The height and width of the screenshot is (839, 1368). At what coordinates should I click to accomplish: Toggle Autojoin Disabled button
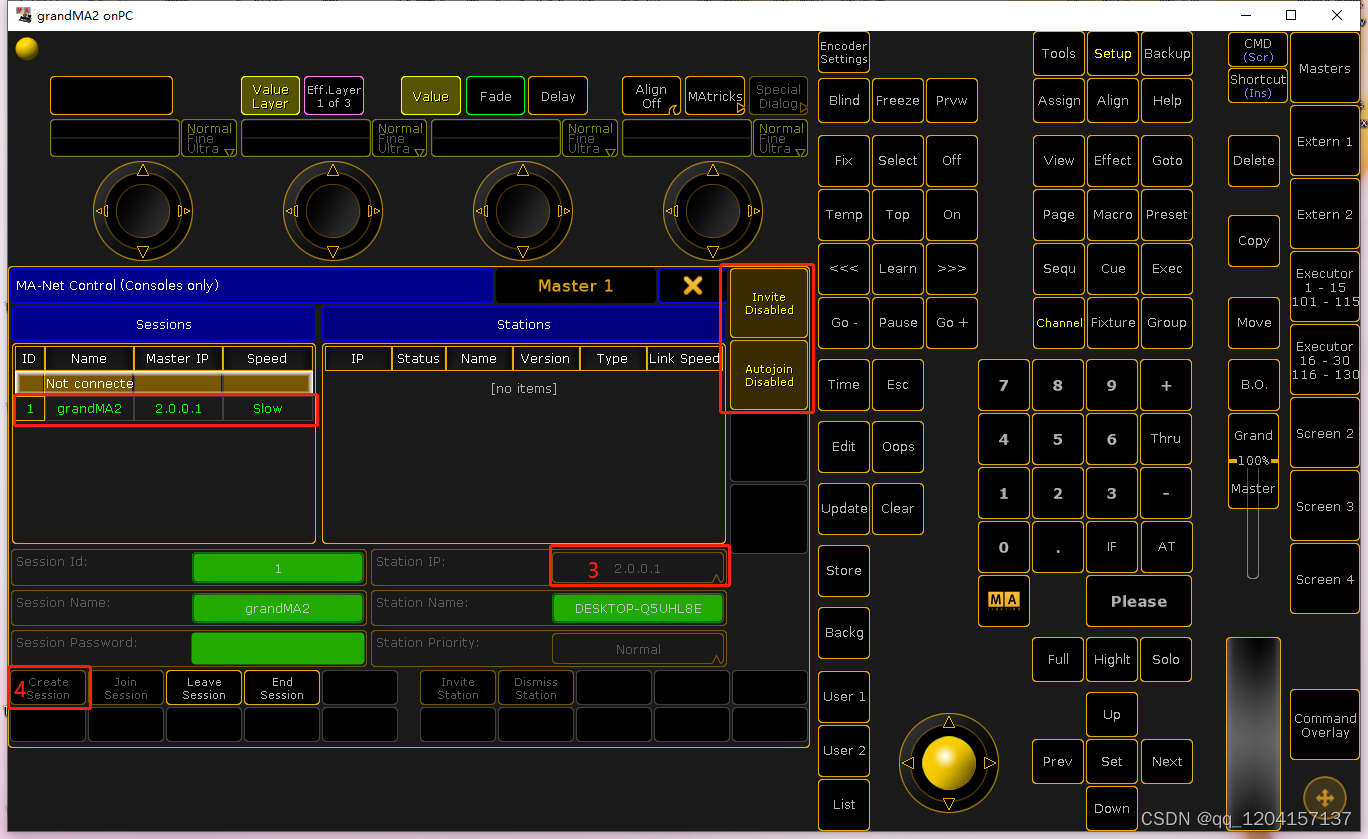[x=769, y=375]
